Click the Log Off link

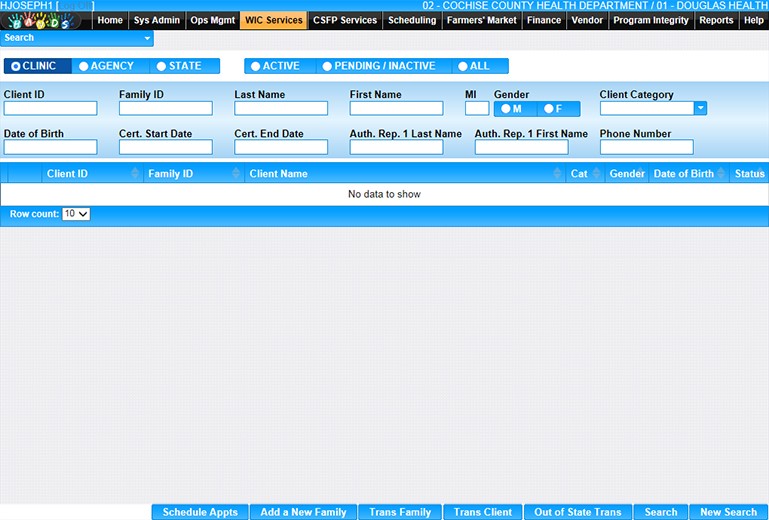[x=76, y=6]
